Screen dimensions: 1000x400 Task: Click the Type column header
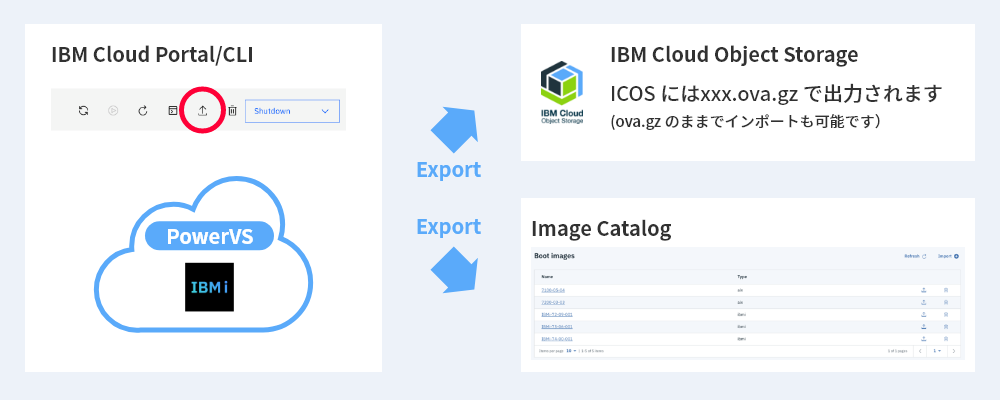point(742,277)
